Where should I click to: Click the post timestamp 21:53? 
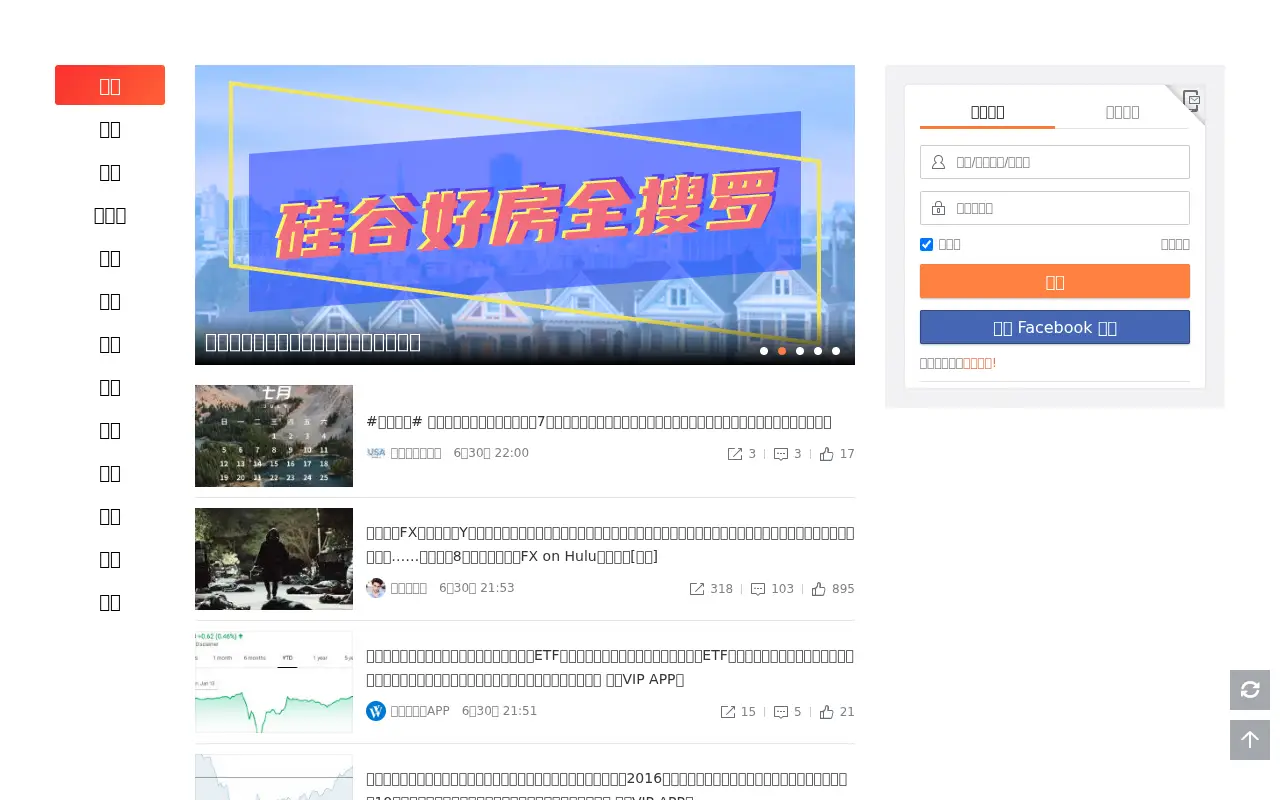click(477, 588)
